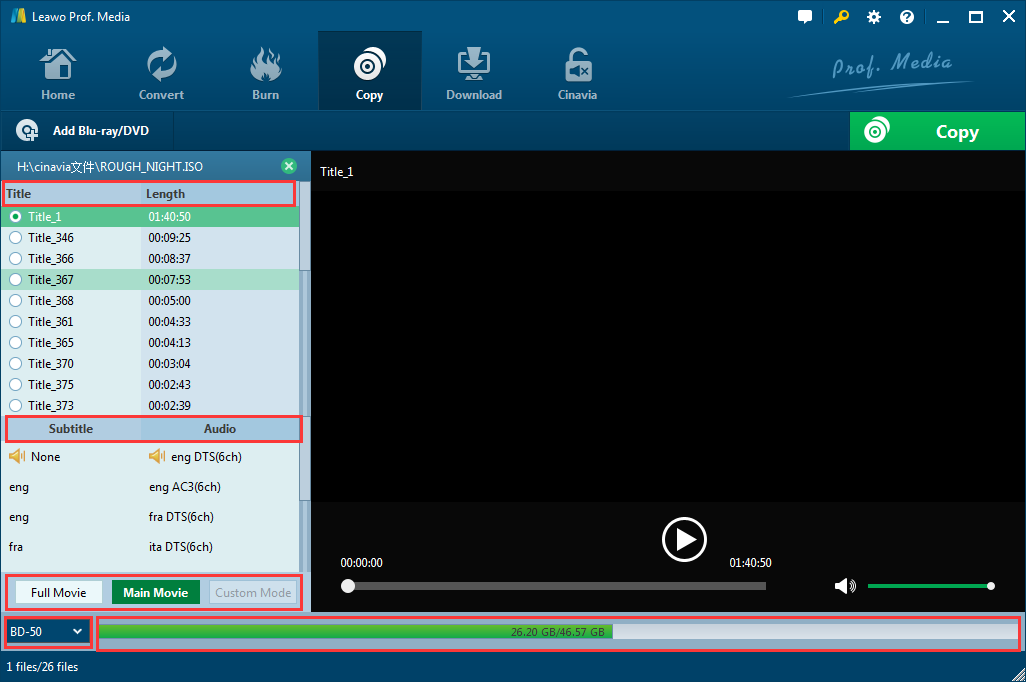
Task: Switch to Full Movie copy mode
Action: click(58, 592)
